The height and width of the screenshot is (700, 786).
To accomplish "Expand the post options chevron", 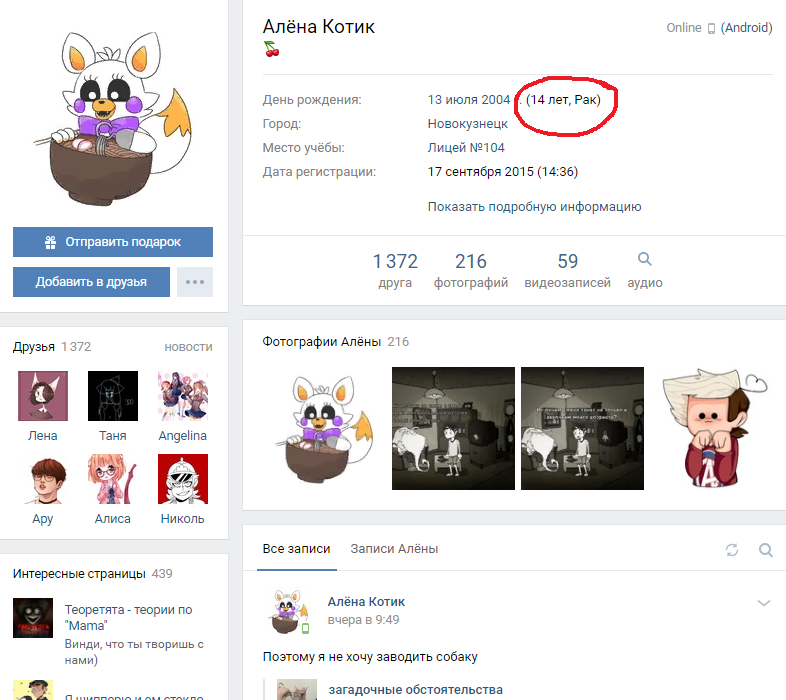I will (x=763, y=603).
